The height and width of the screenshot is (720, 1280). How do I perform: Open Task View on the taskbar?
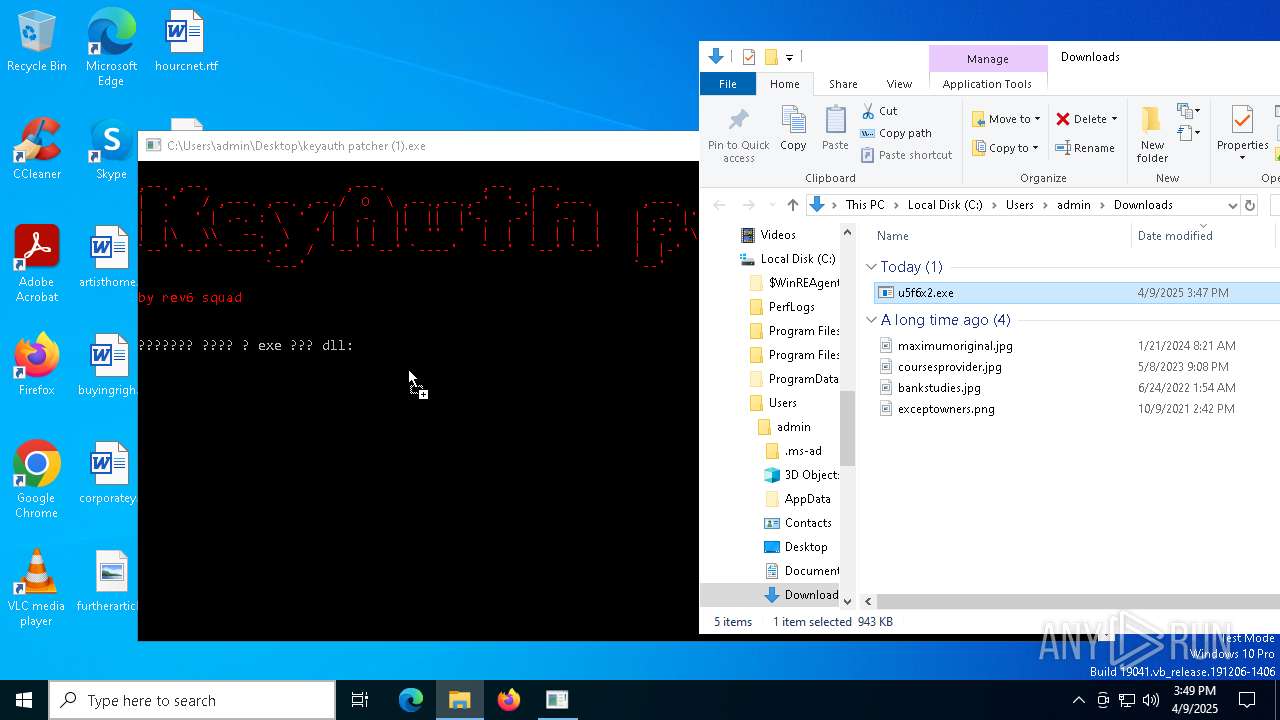point(360,700)
